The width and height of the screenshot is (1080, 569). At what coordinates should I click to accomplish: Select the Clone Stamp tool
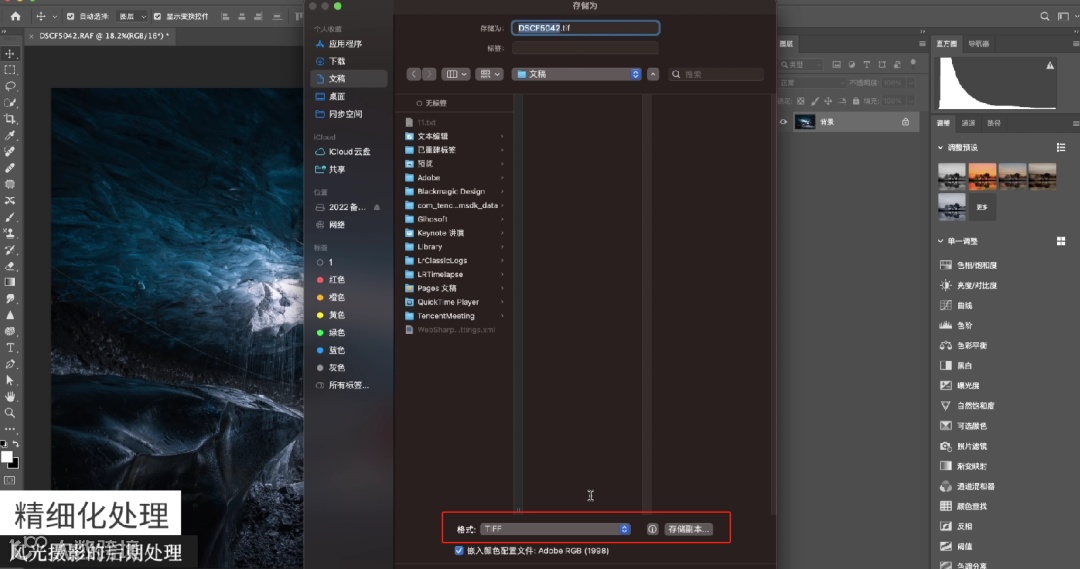pos(10,233)
